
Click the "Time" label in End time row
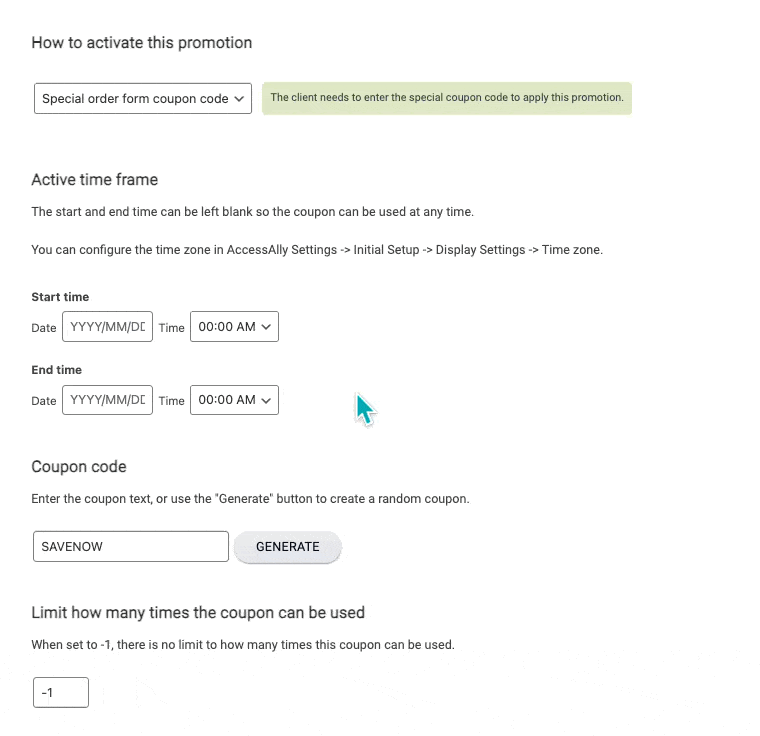coord(171,401)
